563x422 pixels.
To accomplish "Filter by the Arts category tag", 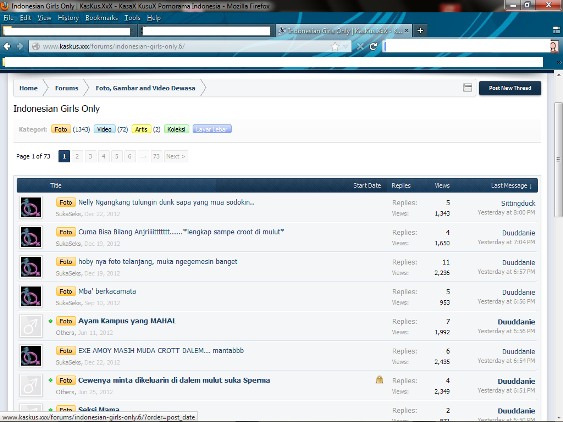I will coord(141,129).
